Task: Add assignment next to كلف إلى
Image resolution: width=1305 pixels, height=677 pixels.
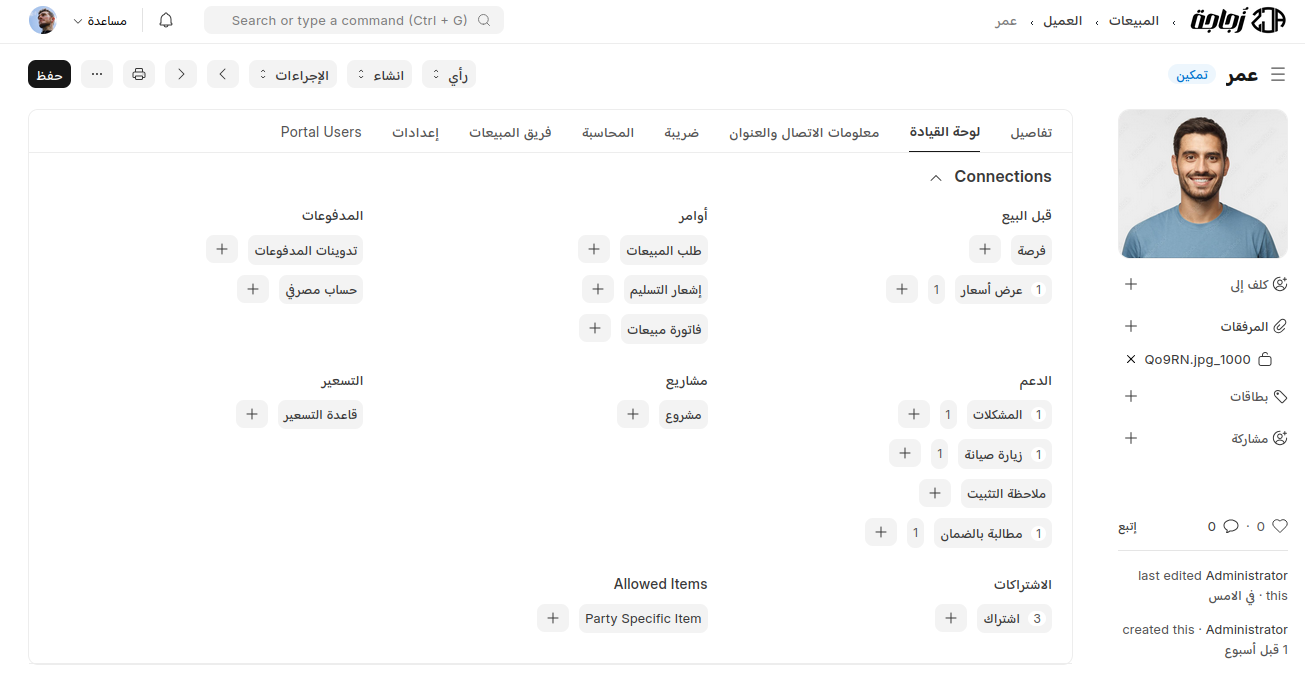Action: click(1131, 284)
